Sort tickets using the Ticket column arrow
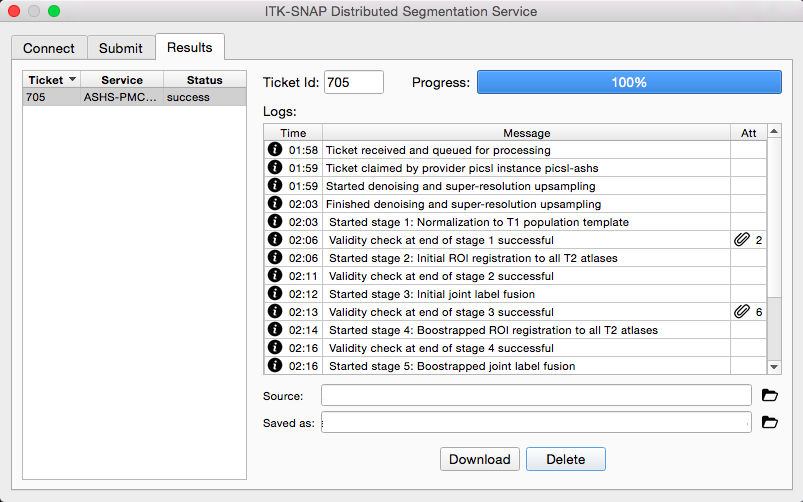The width and height of the screenshot is (803, 502). tap(72, 79)
